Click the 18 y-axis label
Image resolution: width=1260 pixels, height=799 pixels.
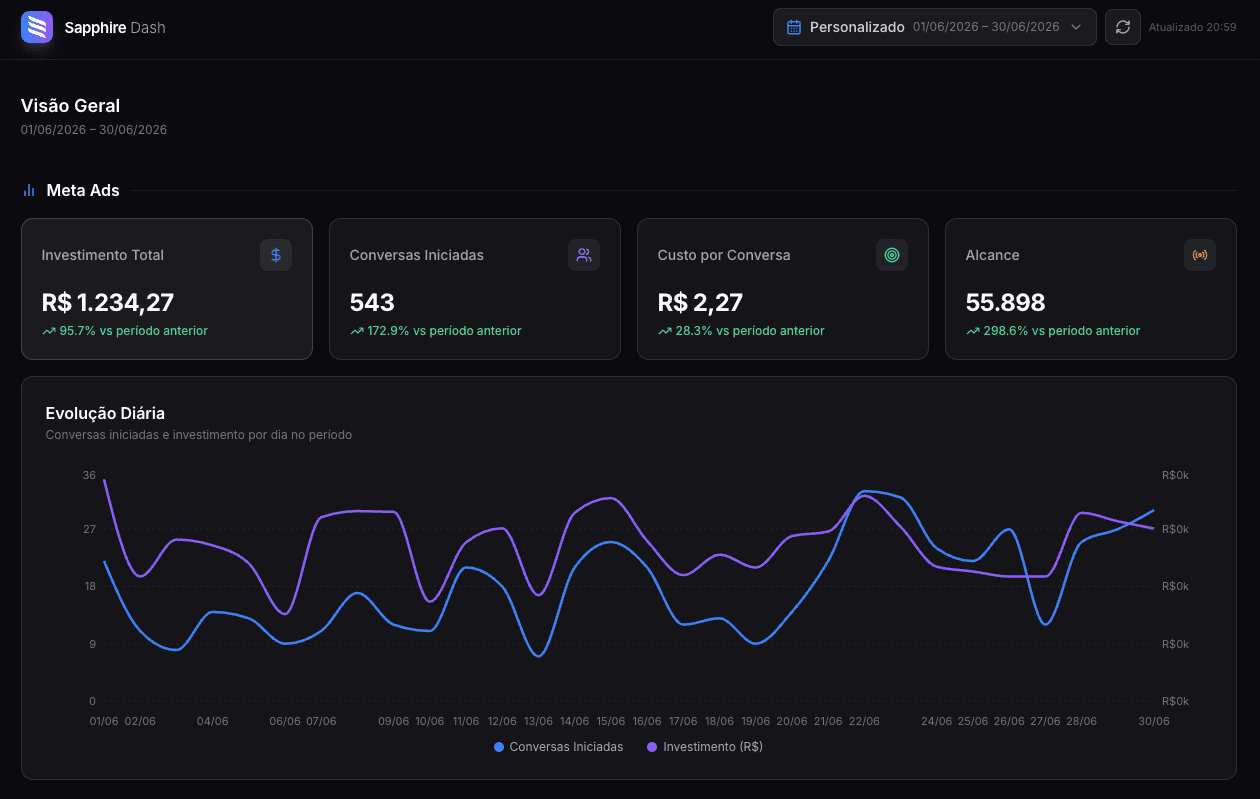click(89, 586)
